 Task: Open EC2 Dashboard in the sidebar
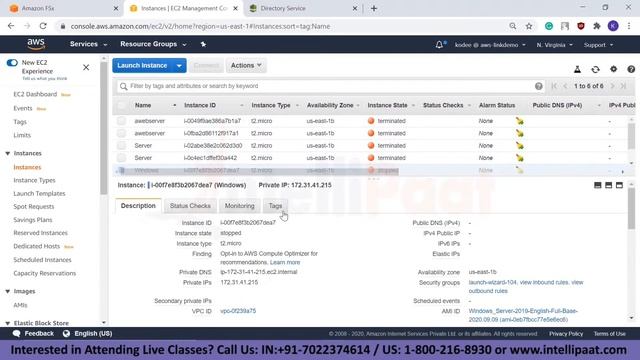pos(35,94)
